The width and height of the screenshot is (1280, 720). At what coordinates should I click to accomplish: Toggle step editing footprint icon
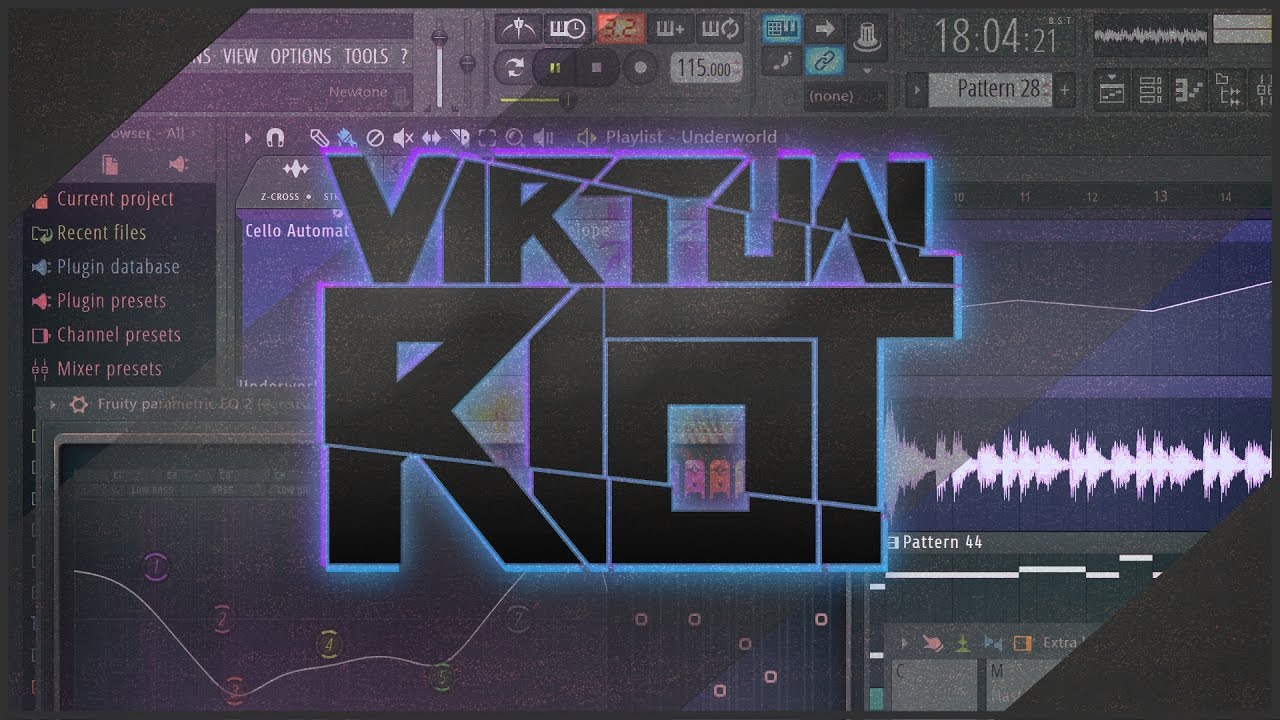782,62
